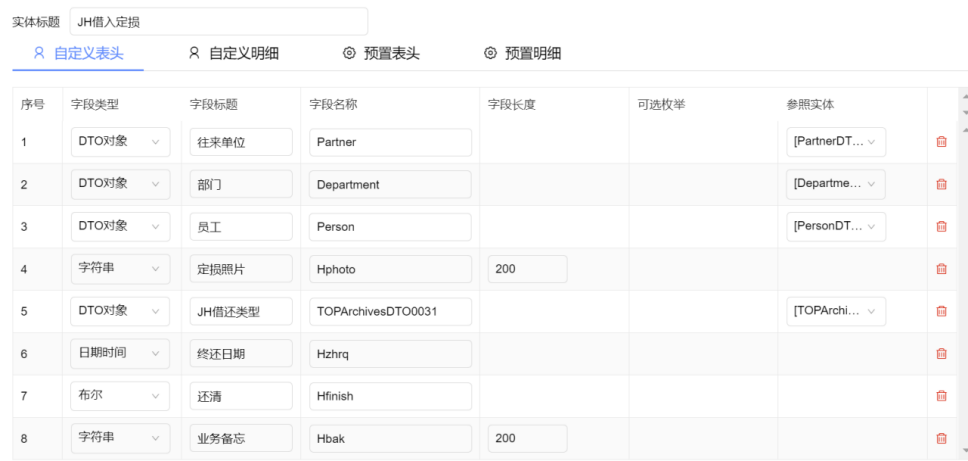Click the table's vertical scrollbar
This screenshot has width=968, height=461.
(963, 289)
